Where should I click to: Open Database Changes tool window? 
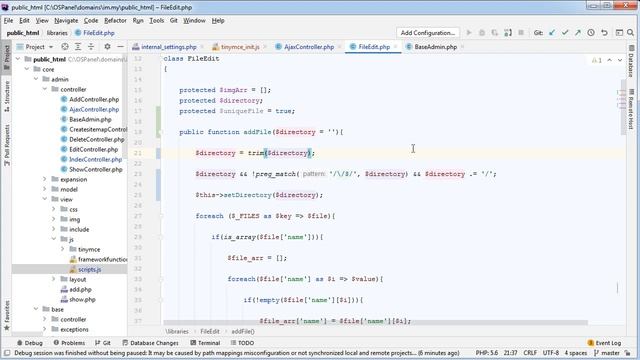click(x=150, y=343)
